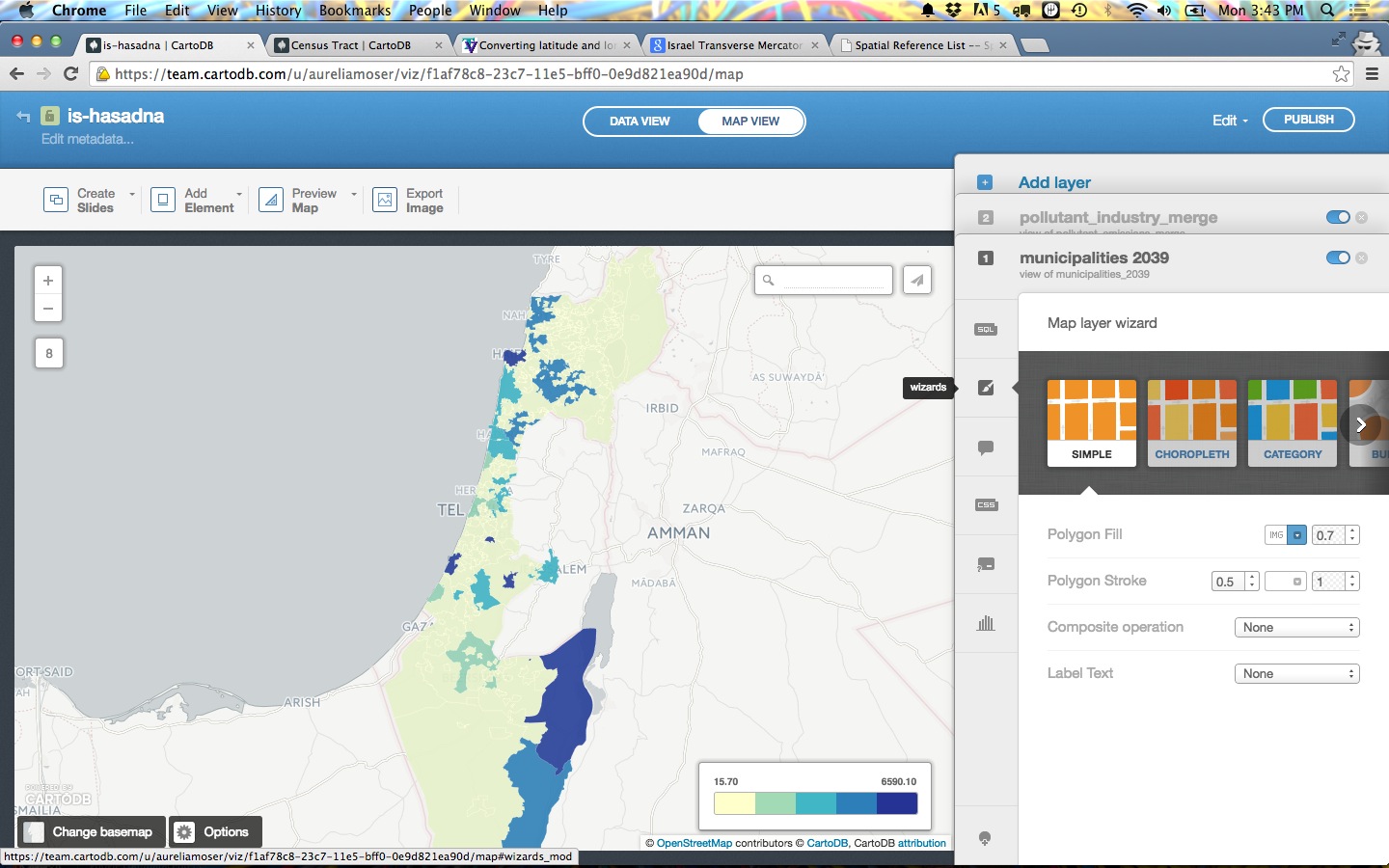Viewport: 1389px width, 868px height.
Task: Open the legends panel icon
Action: [x=985, y=564]
